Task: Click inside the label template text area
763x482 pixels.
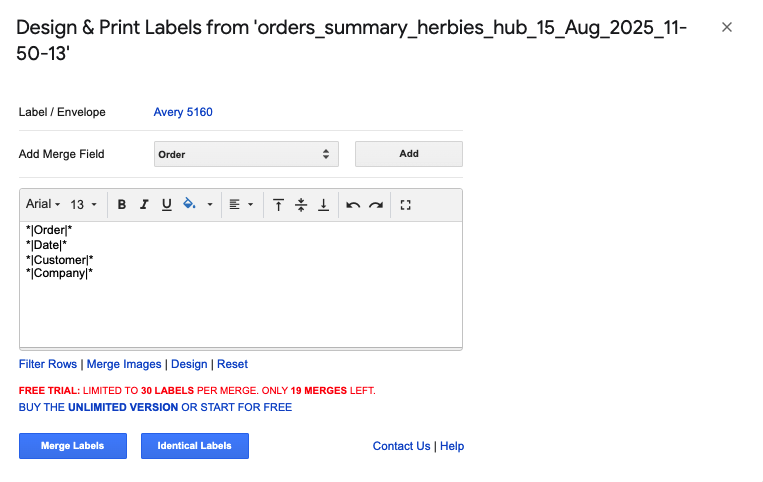Action: tap(241, 285)
